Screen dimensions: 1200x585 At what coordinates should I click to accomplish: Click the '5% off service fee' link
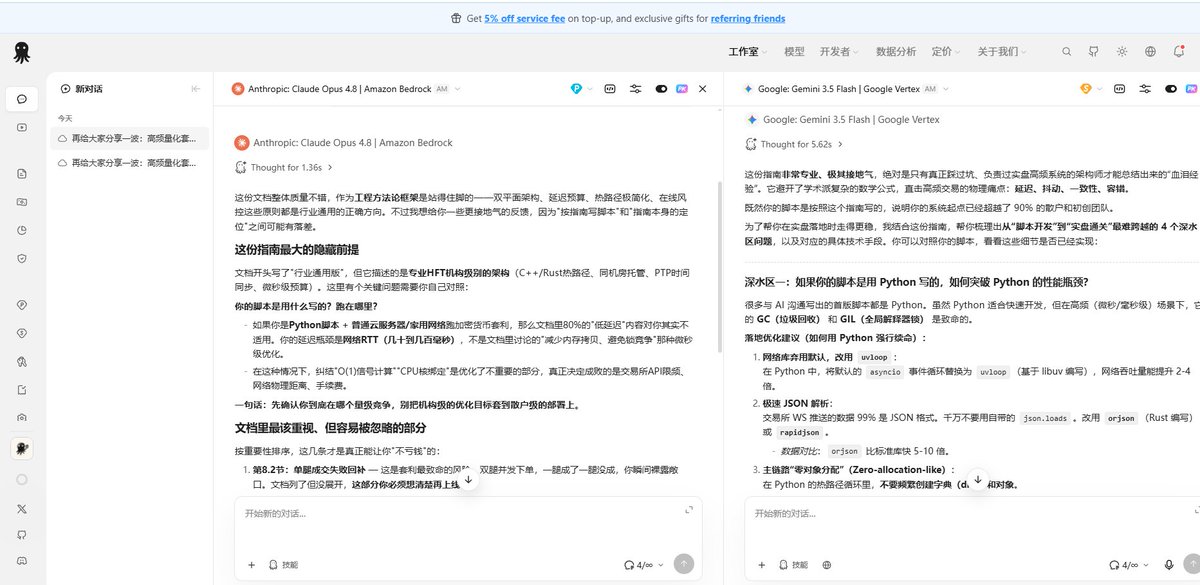point(525,18)
